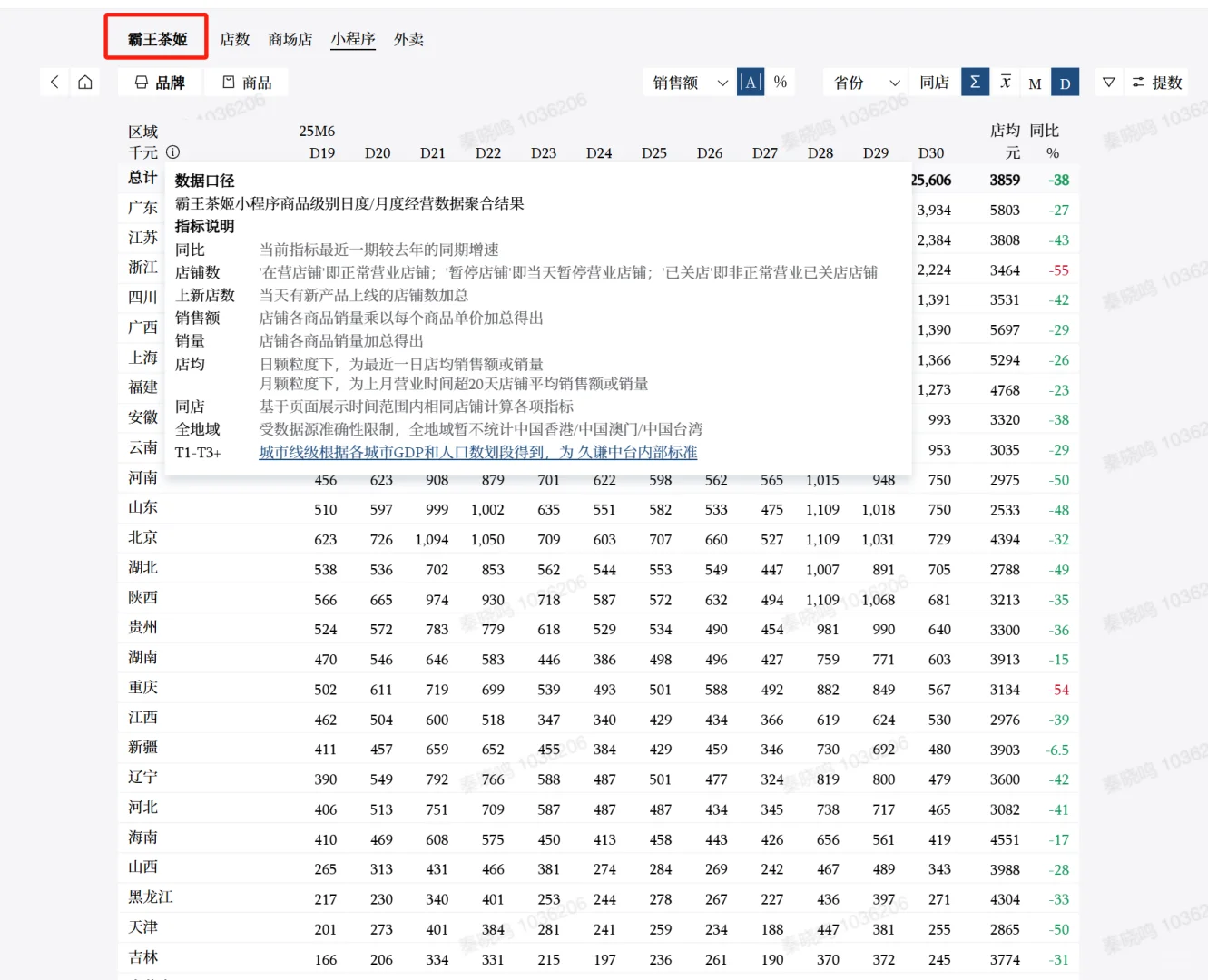Open the 省份 region dropdown
Viewport: 1208px width, 980px height.
[866, 83]
